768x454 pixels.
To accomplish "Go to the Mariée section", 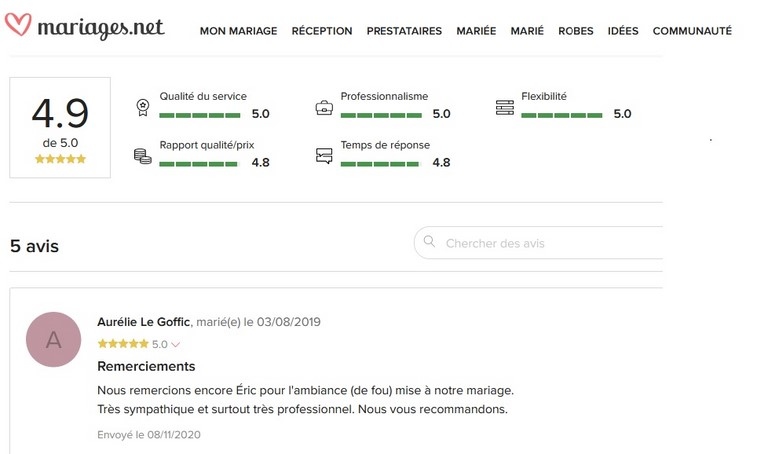I will pos(476,31).
